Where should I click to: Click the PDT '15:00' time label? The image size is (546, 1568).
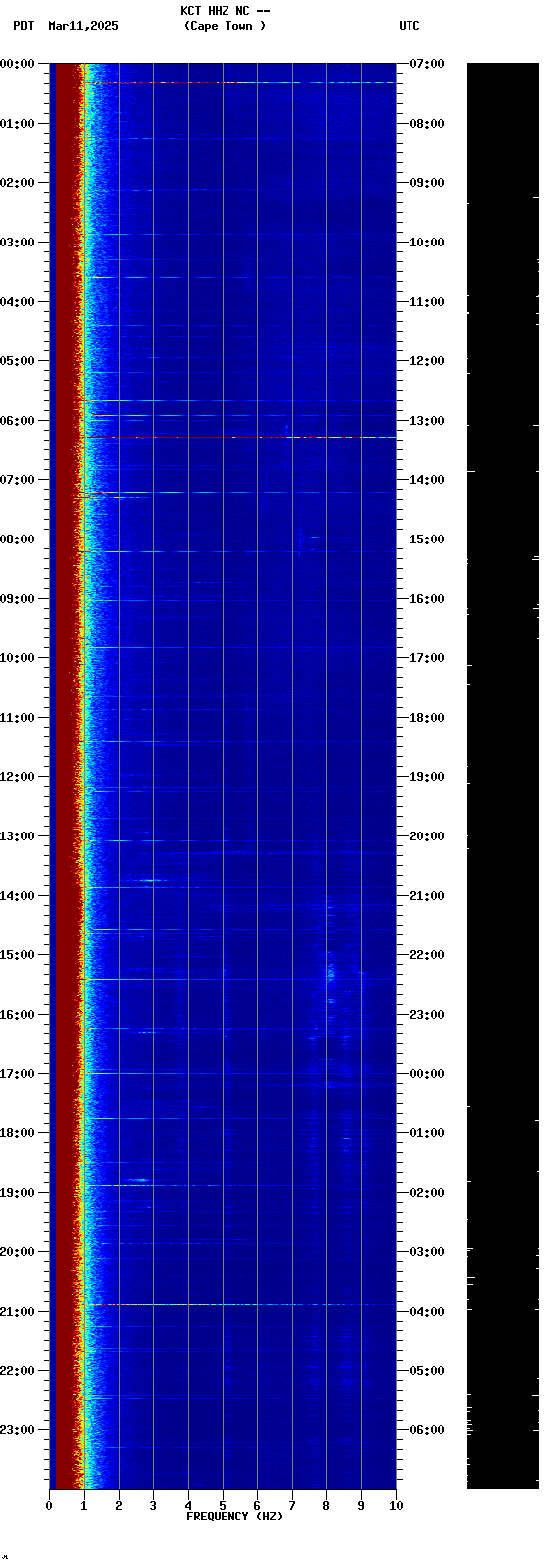(17, 955)
